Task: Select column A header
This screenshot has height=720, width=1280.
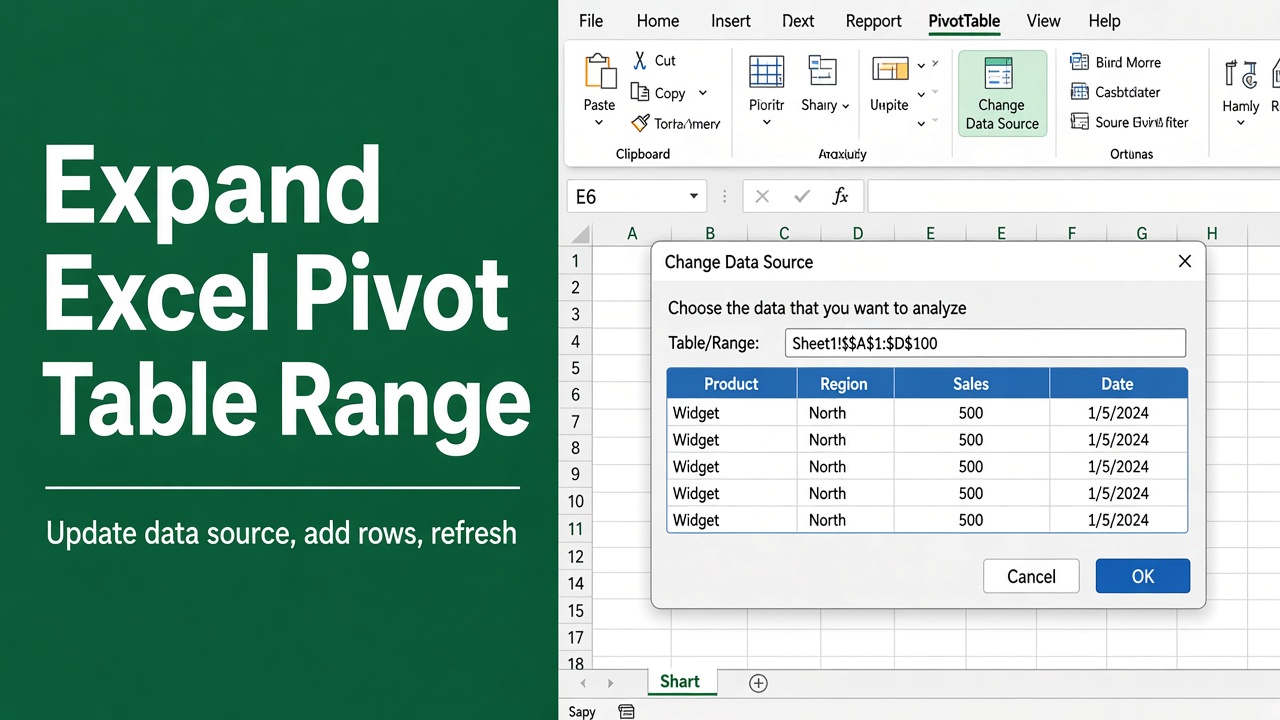Action: pyautogui.click(x=632, y=234)
